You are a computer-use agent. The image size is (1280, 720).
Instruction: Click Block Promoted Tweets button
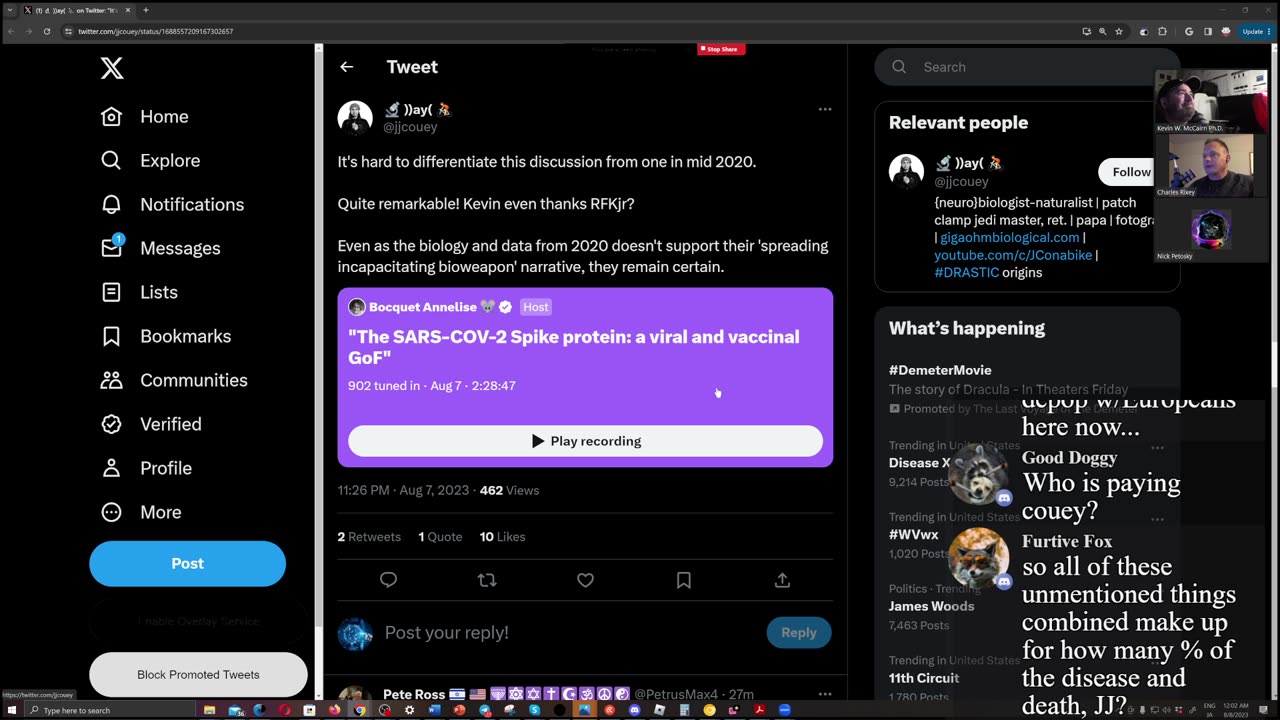(198, 675)
